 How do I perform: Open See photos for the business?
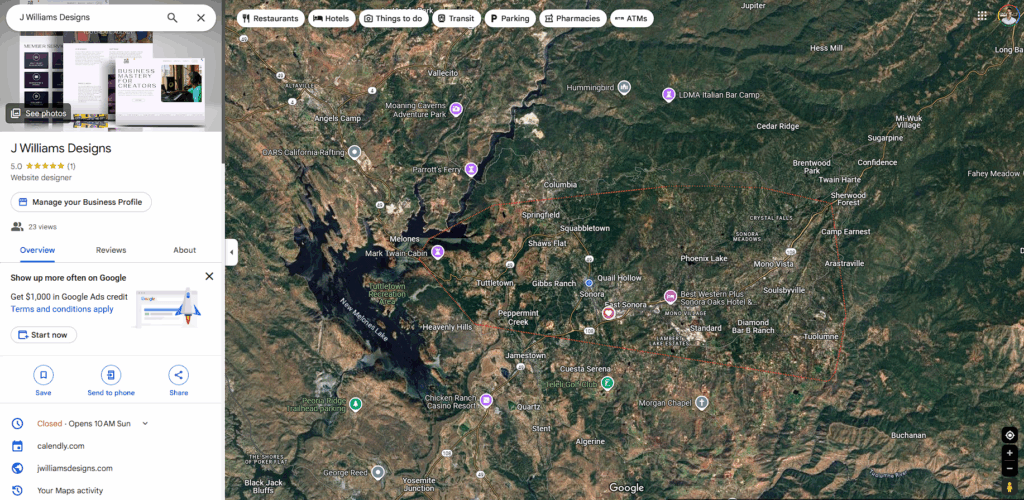39,113
